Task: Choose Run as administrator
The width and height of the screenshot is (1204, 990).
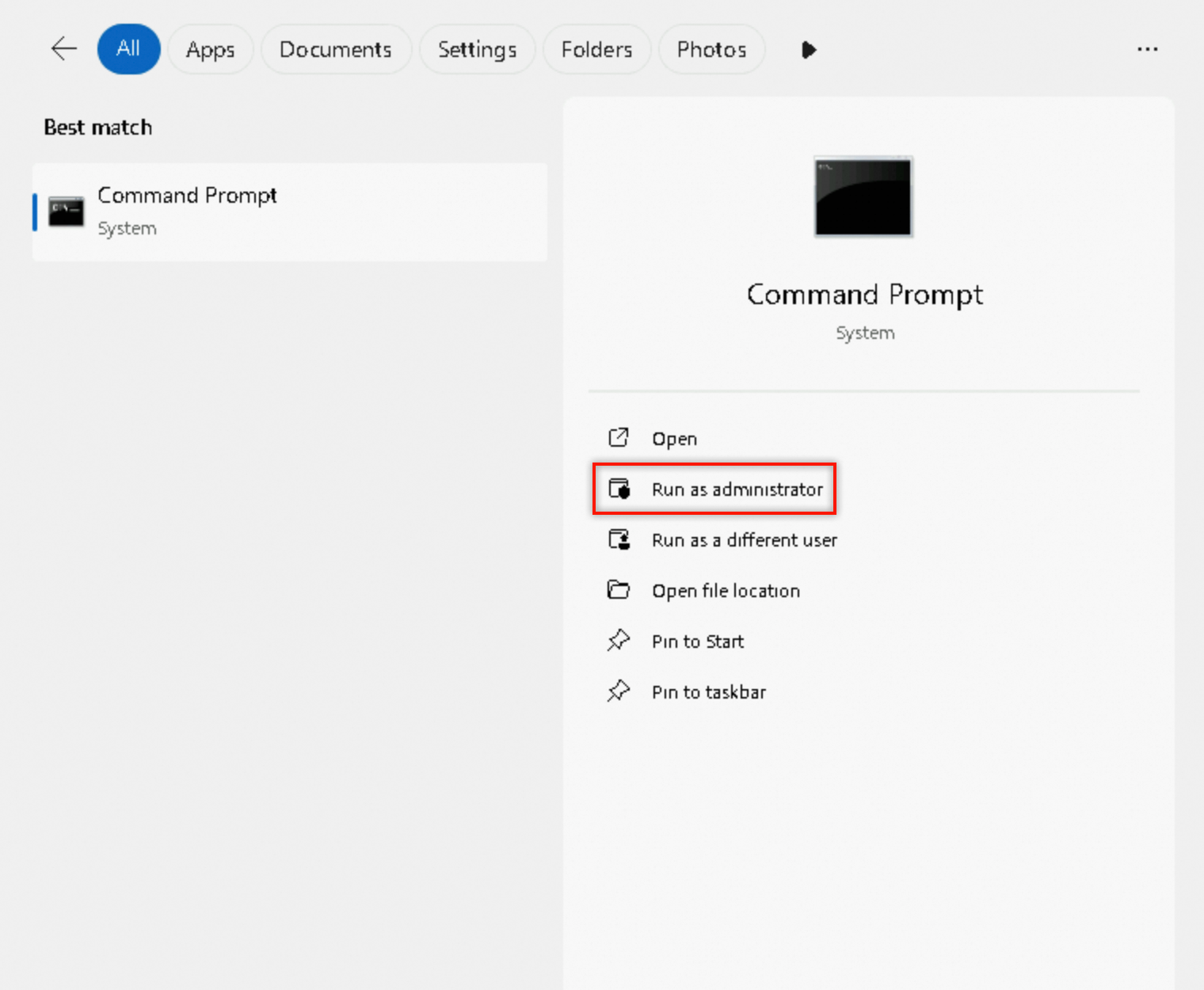Action: [737, 489]
